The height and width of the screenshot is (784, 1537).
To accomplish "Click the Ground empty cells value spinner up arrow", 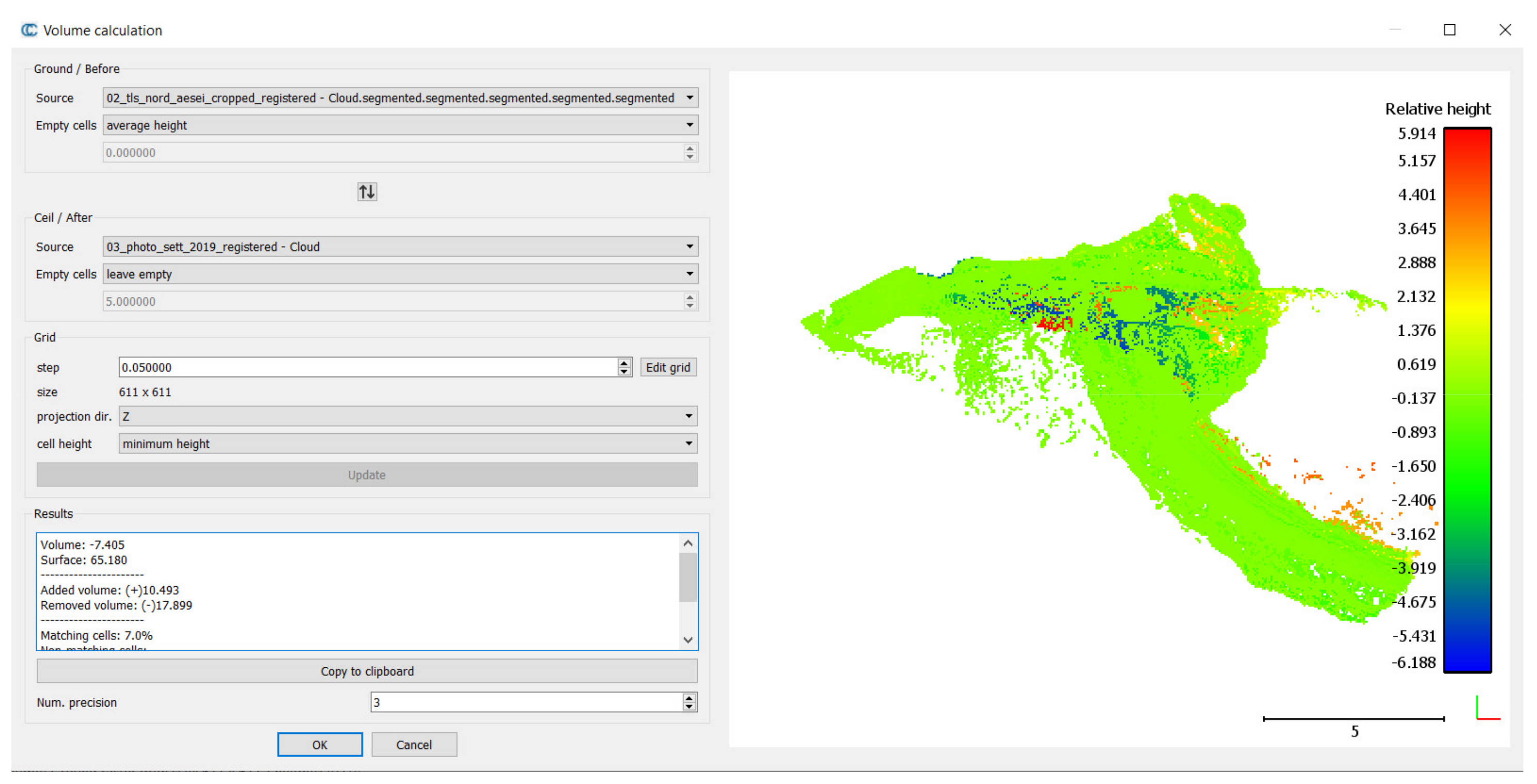I will click(x=689, y=149).
